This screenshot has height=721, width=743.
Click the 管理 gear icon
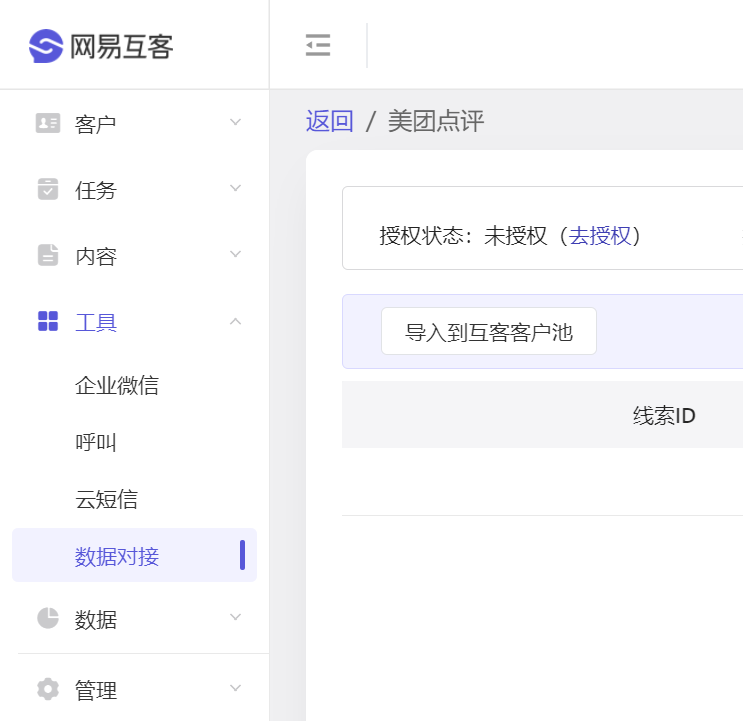[48, 689]
